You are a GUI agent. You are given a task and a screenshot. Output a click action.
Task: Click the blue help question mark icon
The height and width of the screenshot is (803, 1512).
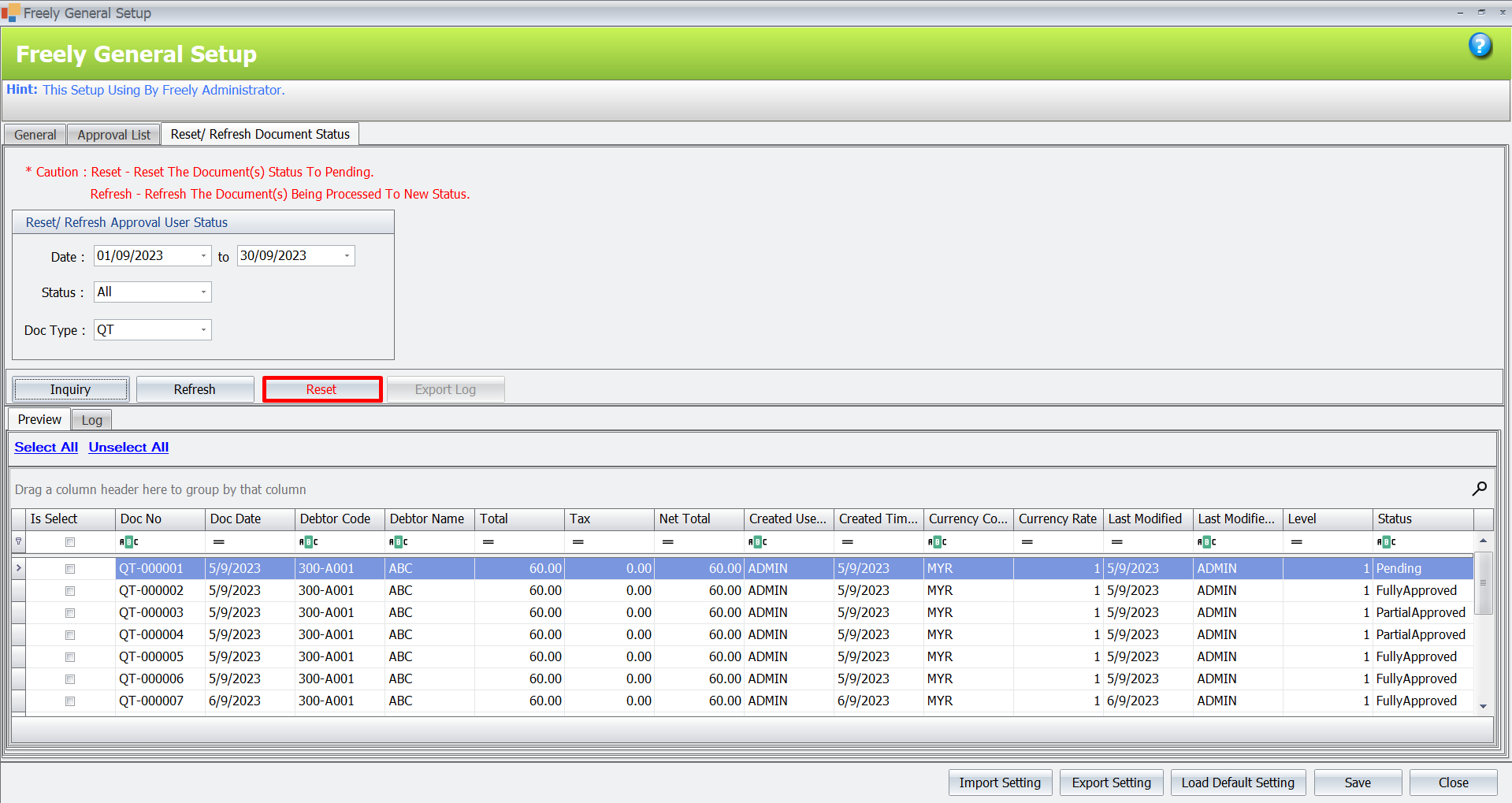click(1480, 46)
